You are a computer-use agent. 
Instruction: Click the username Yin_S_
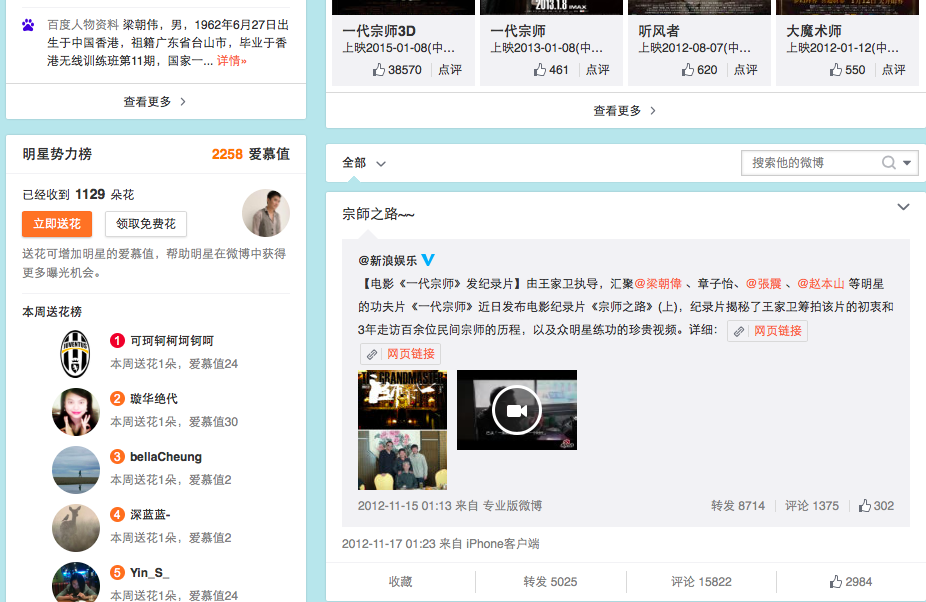click(149, 572)
